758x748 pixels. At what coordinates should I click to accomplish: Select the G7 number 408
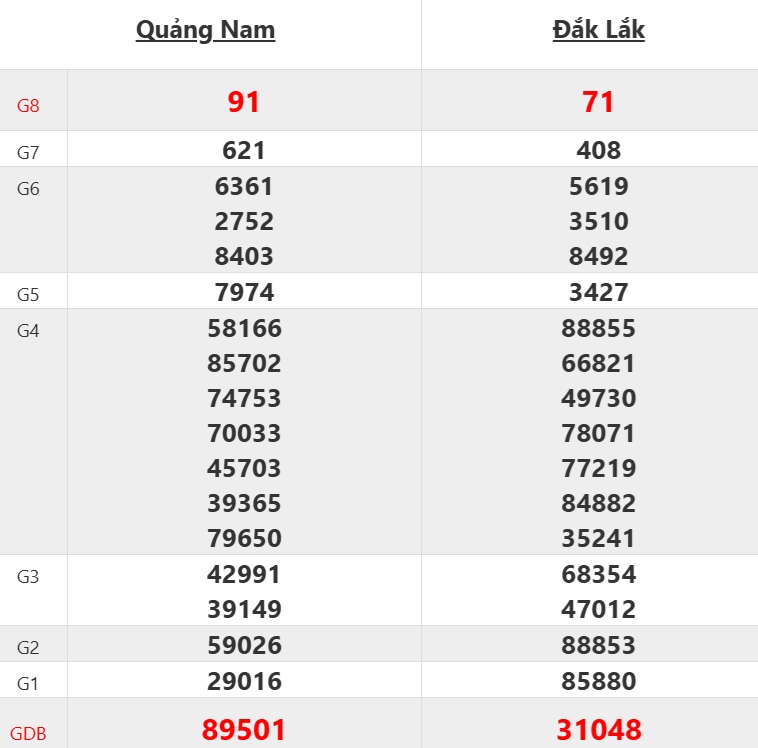click(598, 150)
